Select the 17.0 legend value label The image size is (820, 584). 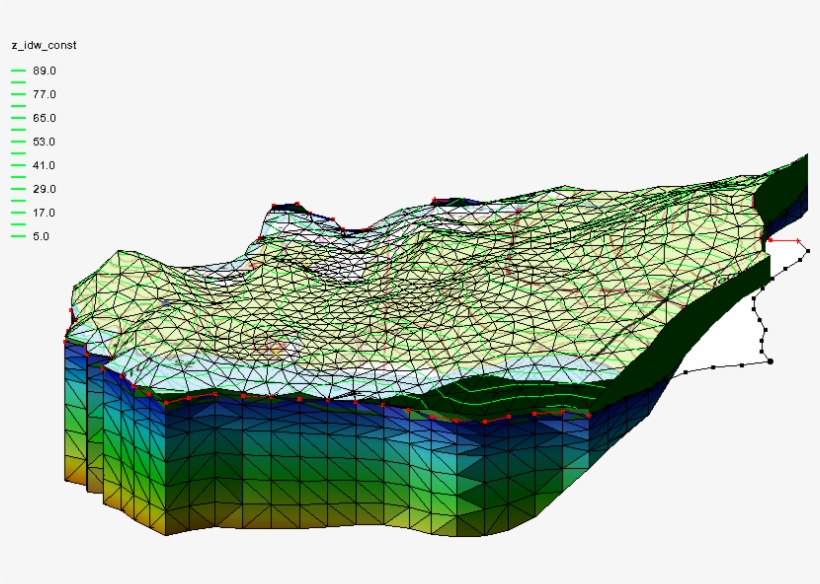(44, 213)
